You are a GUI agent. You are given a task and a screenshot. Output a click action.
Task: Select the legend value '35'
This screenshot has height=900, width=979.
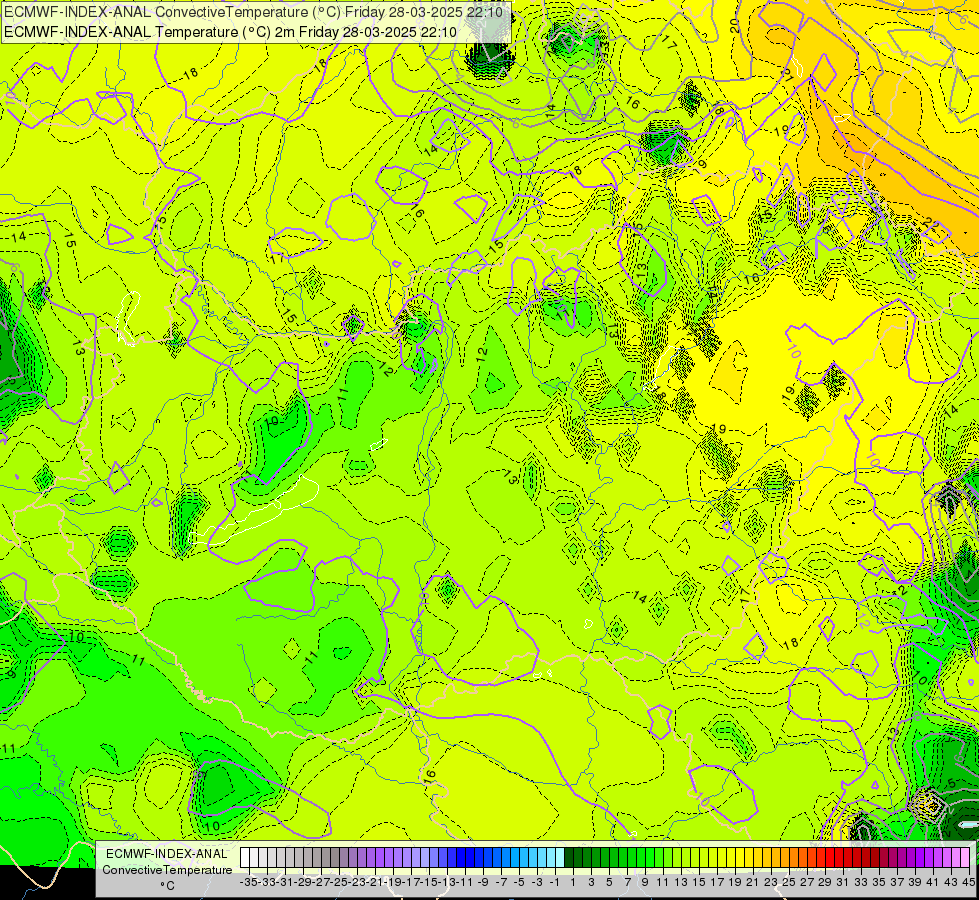(x=878, y=882)
